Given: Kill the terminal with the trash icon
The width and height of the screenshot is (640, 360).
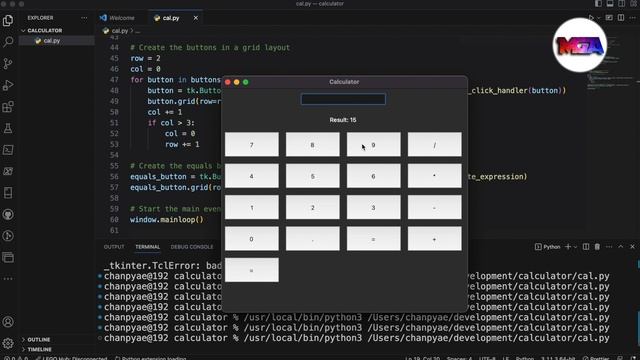Looking at the screenshot, I should [x=597, y=247].
